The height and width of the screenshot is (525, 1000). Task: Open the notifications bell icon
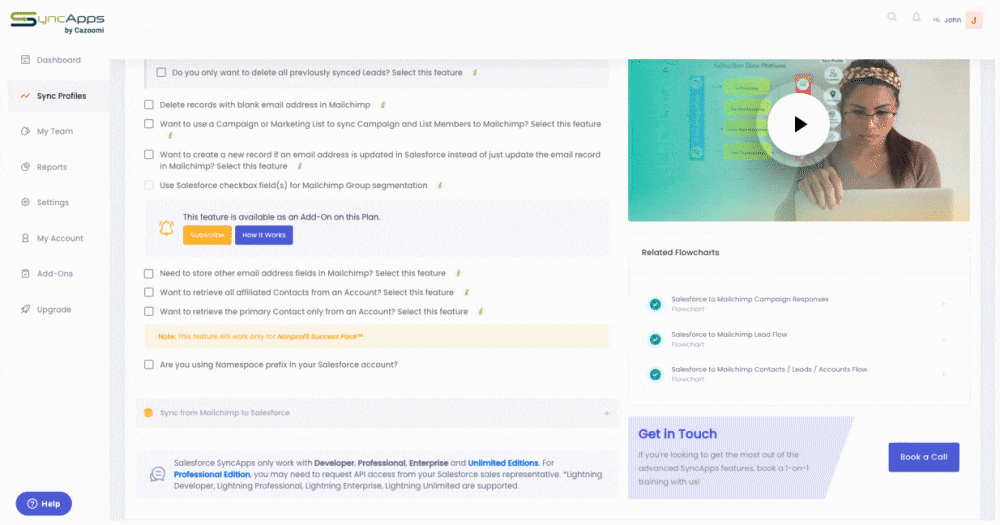pyautogui.click(x=916, y=17)
